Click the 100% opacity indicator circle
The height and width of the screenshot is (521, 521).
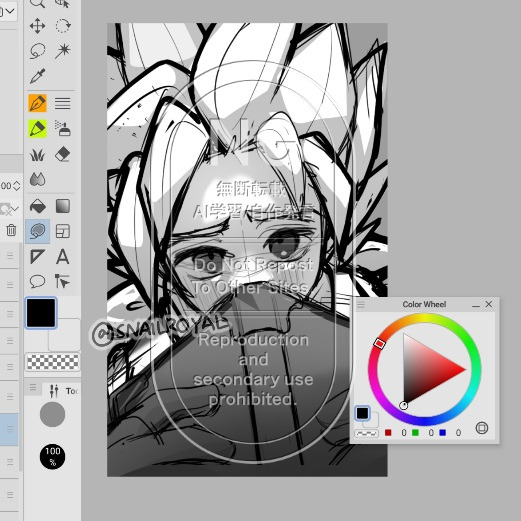coord(52,456)
